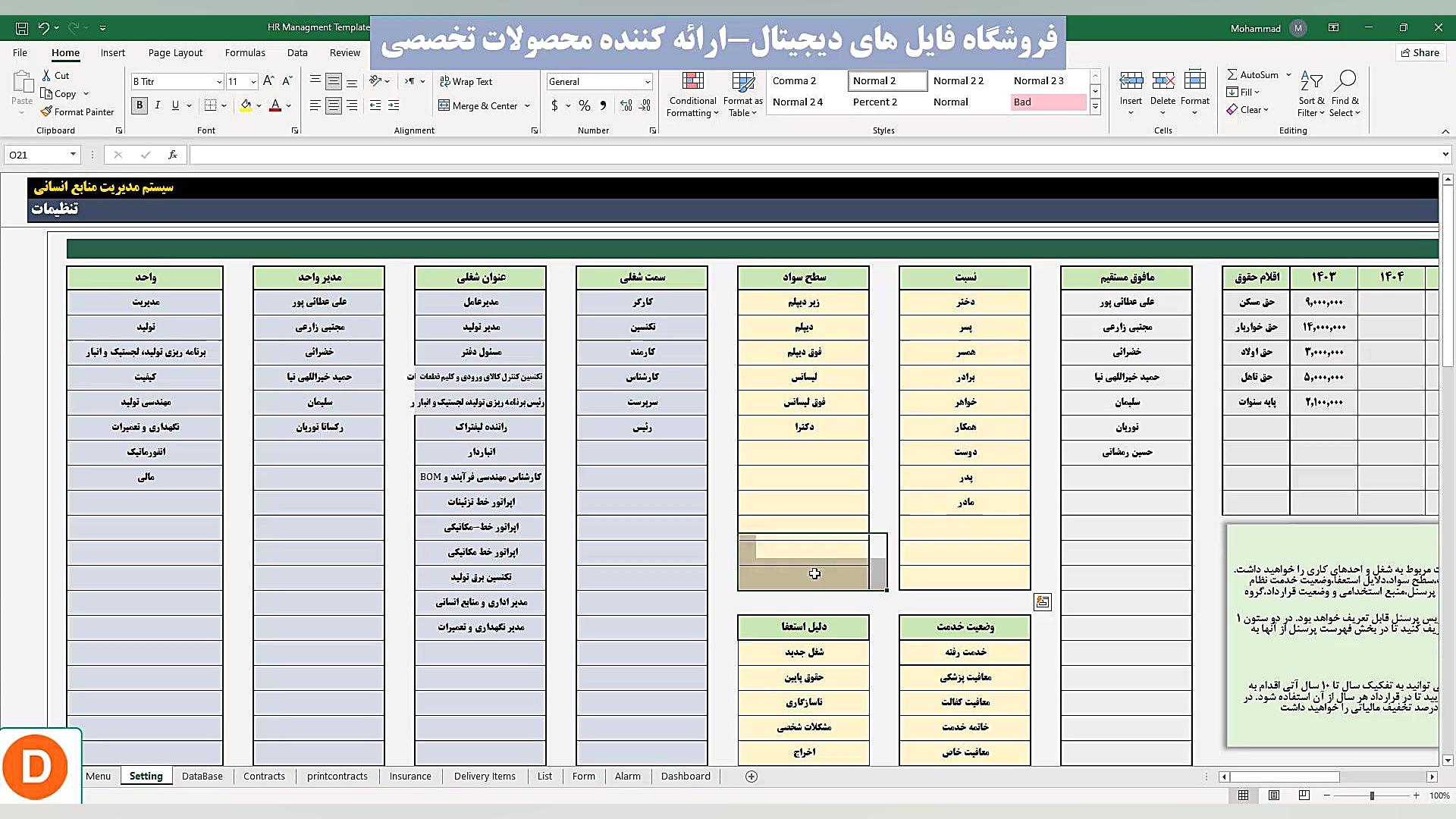Click the Quick Analysis icon beside selection
This screenshot has width=1456, height=819.
[1043, 602]
